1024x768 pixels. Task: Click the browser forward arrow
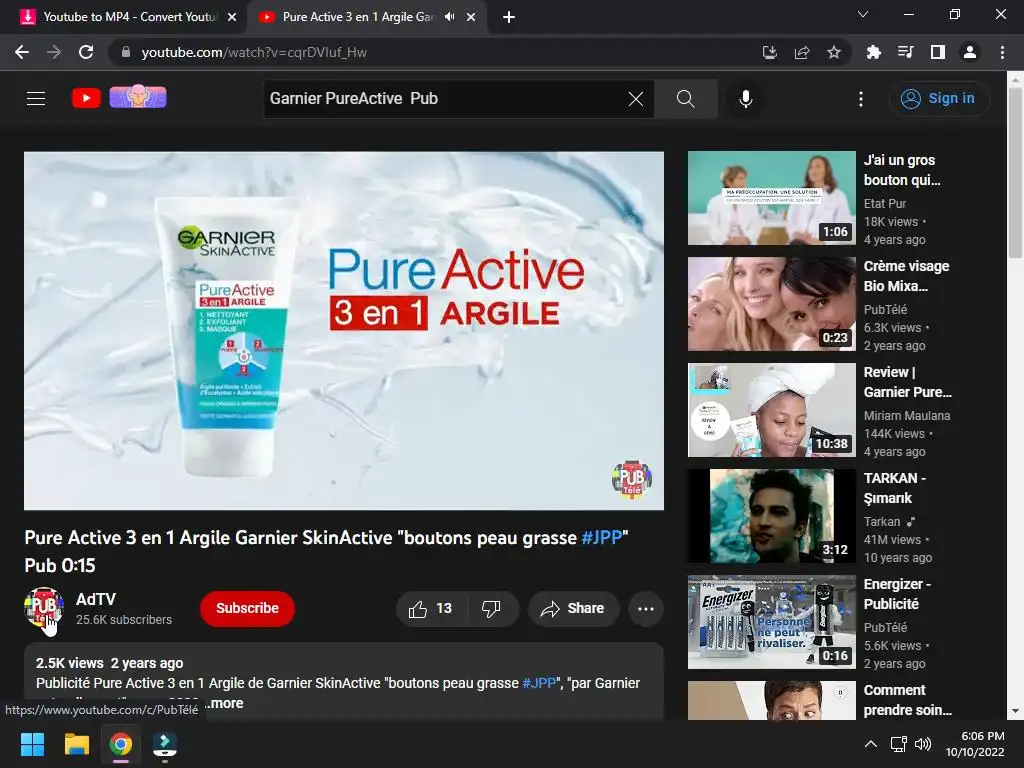tap(54, 52)
